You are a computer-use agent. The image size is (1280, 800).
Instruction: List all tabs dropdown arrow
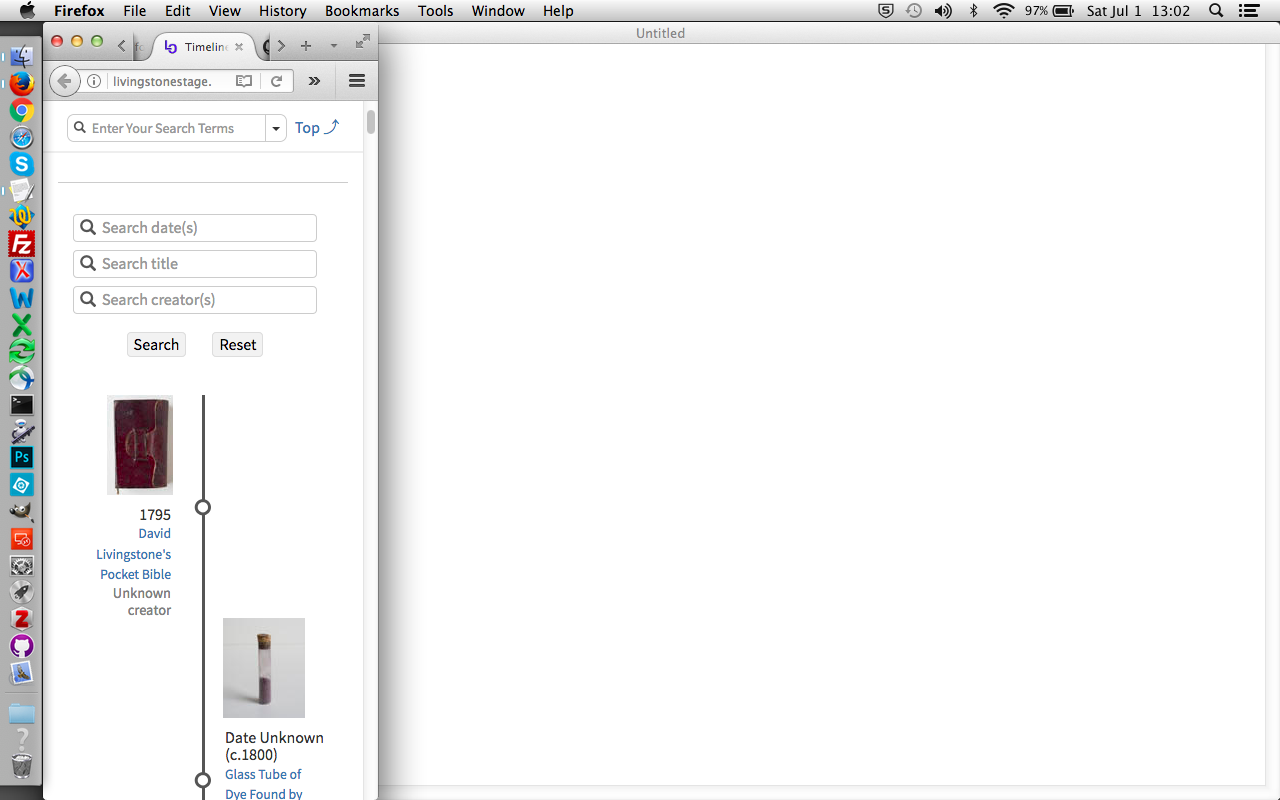(334, 46)
